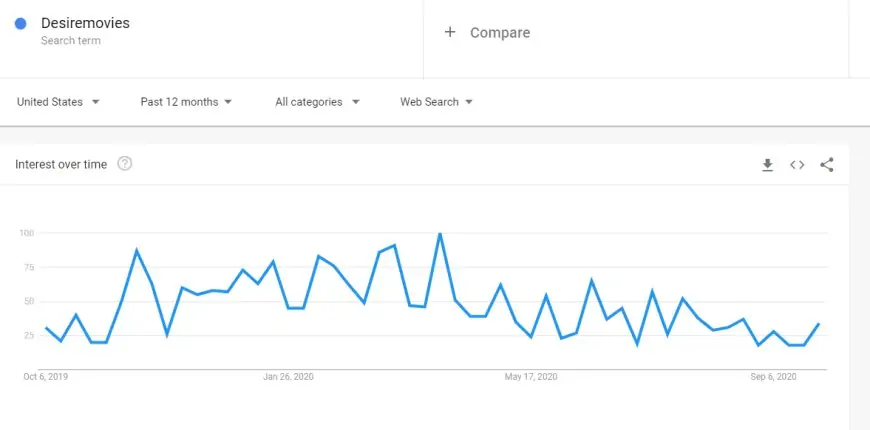Select the Sep 6, 2020 axis label
The image size is (870, 430).
tap(773, 377)
